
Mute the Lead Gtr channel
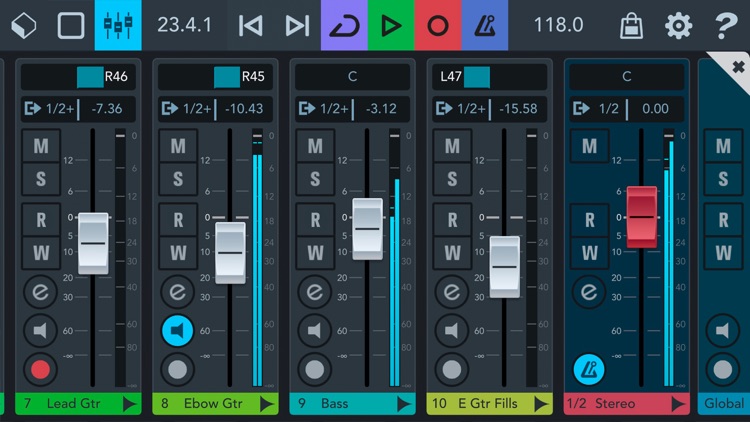click(41, 145)
